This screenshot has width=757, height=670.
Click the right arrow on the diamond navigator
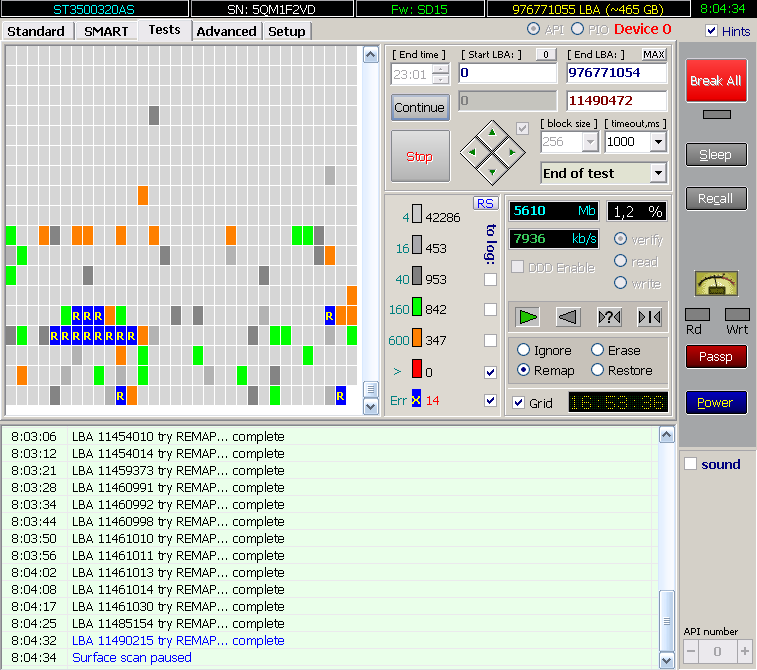[x=512, y=152]
